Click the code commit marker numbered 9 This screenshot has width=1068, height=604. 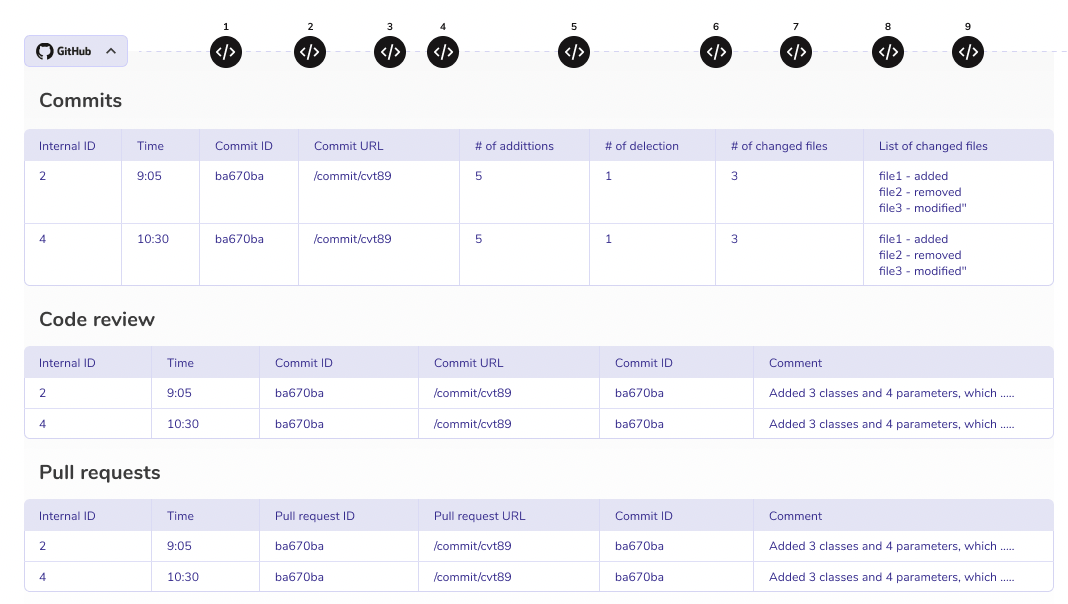click(968, 52)
